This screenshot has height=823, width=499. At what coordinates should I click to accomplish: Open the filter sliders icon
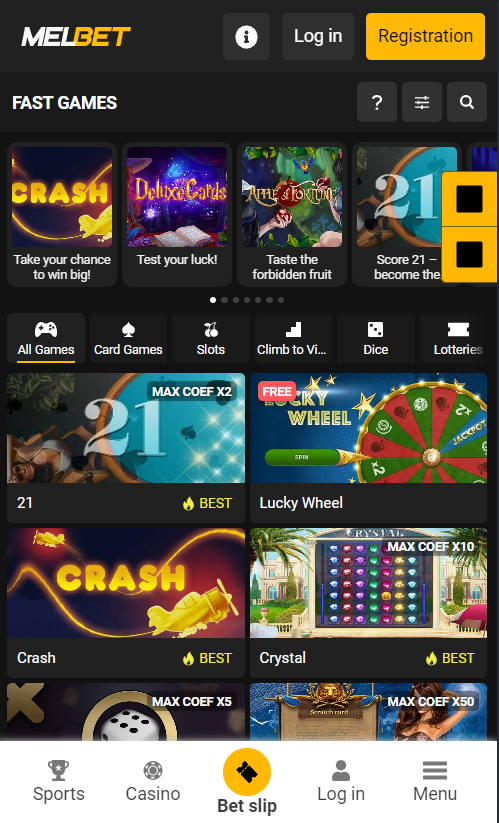pyautogui.click(x=422, y=102)
